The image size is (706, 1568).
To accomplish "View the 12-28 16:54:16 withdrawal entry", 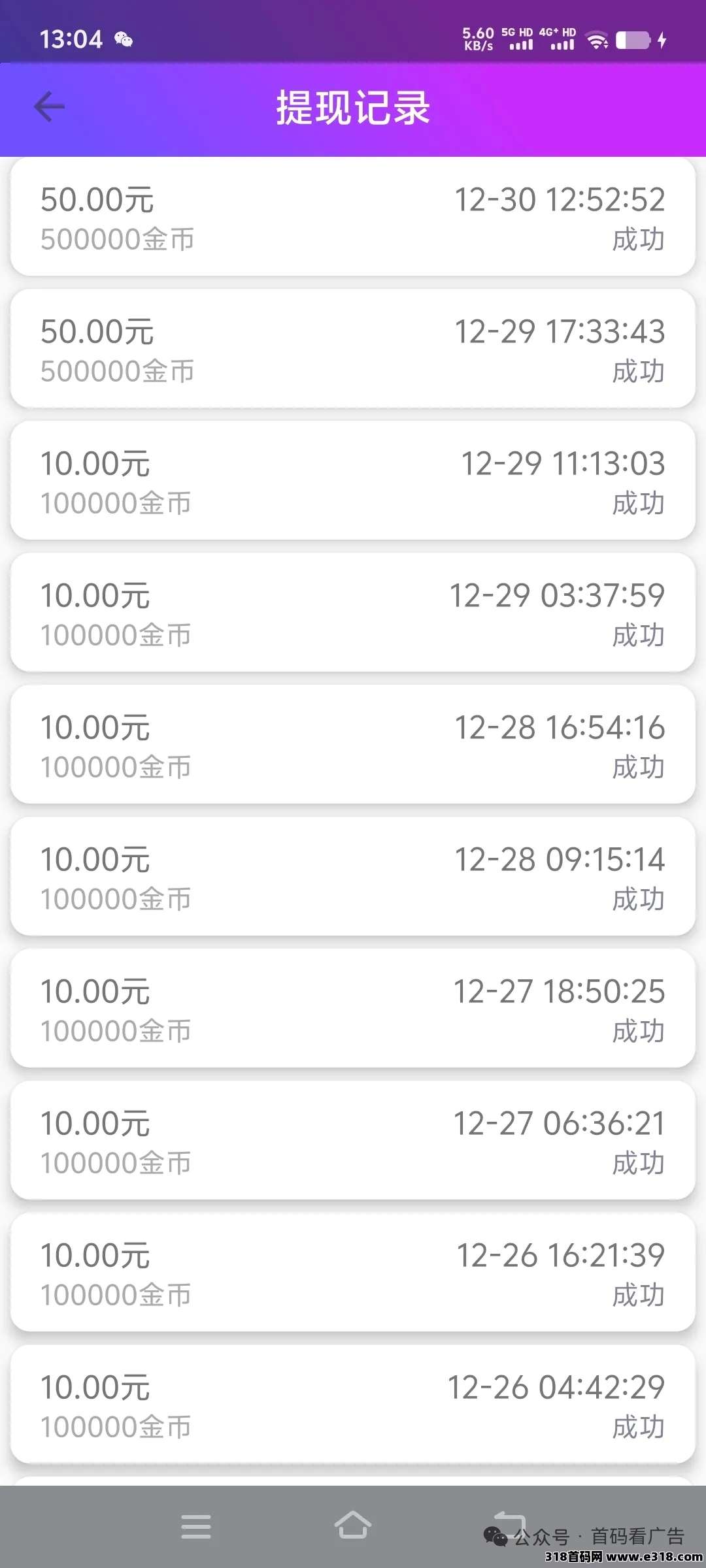I will (x=353, y=745).
